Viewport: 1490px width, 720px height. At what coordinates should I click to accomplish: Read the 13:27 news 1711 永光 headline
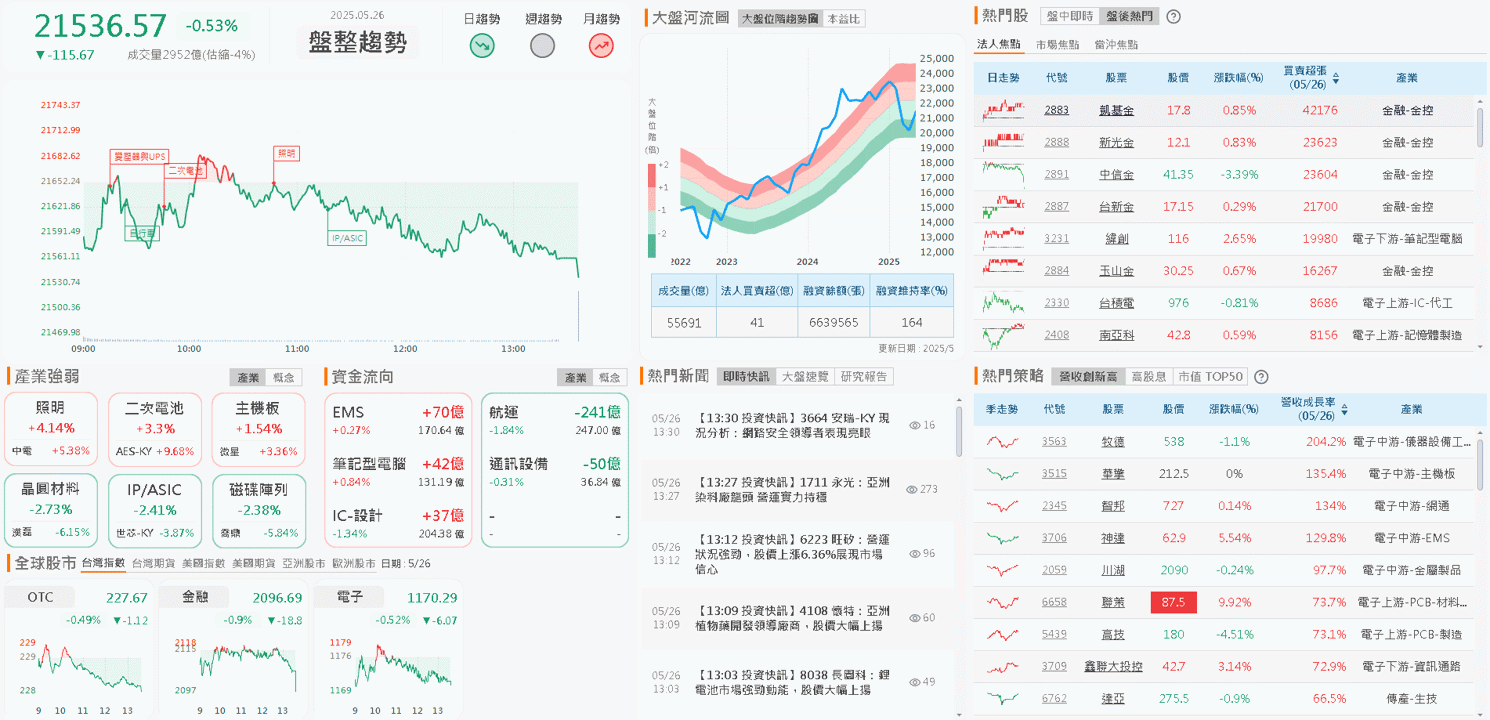click(794, 489)
